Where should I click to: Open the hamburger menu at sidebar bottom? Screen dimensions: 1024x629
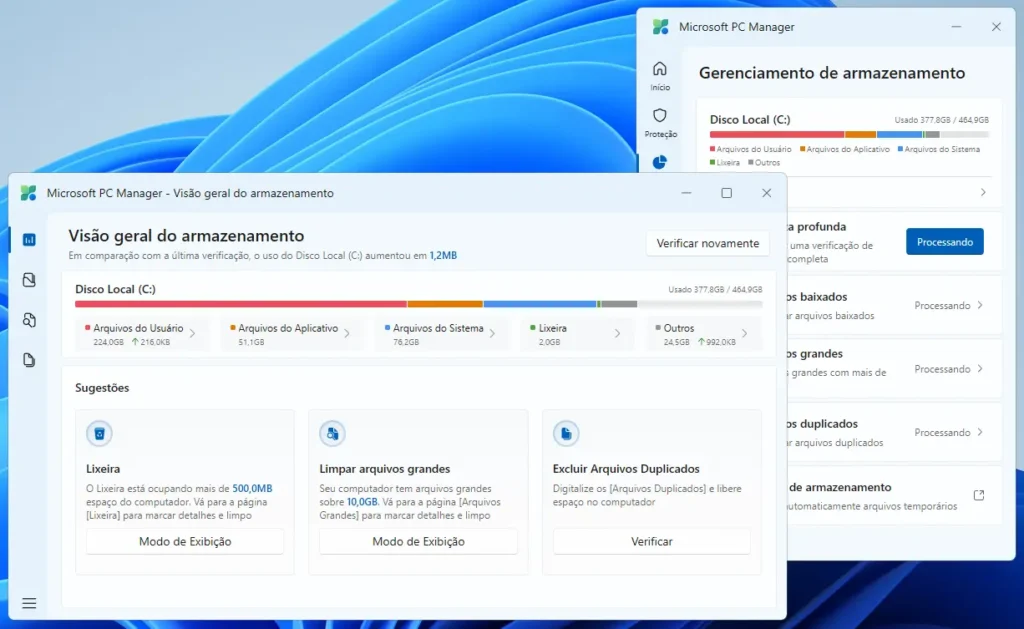coord(28,603)
